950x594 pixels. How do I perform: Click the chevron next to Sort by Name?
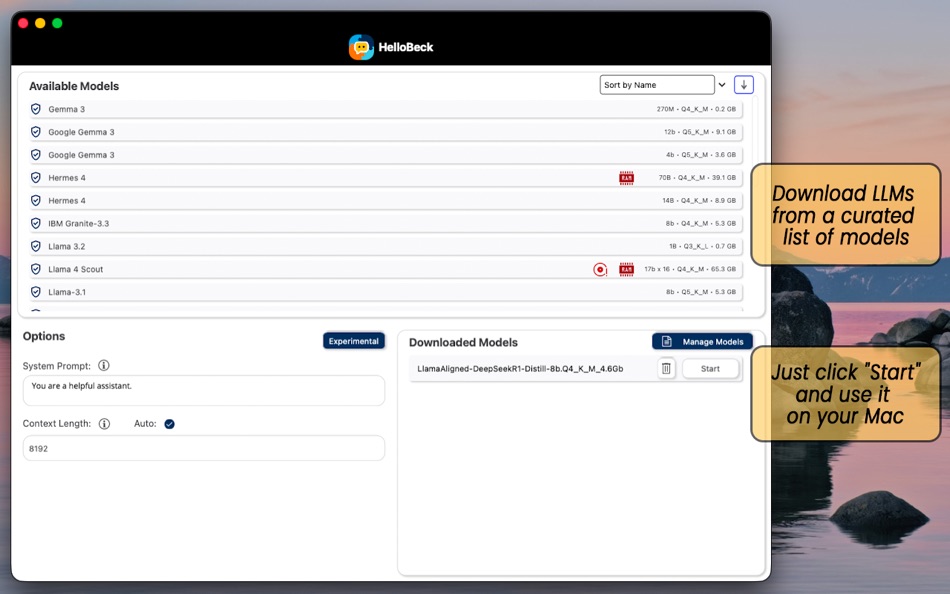tap(722, 84)
